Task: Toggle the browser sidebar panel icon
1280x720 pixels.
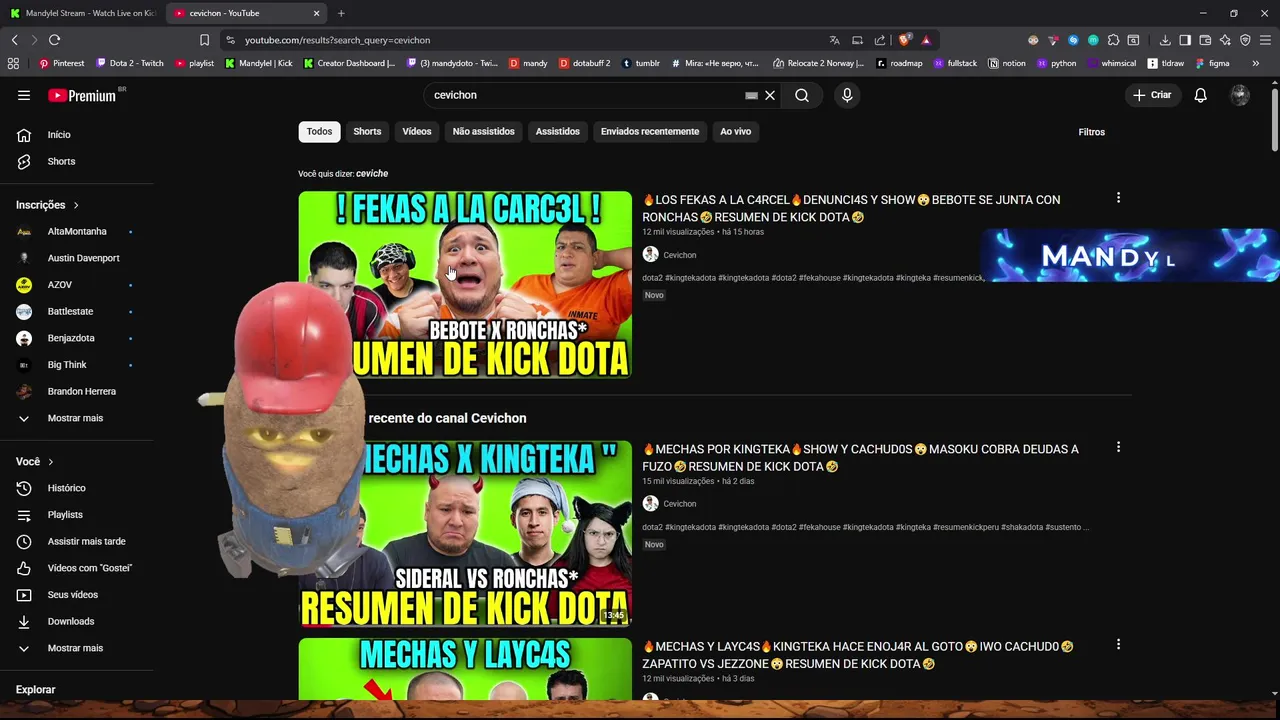Action: point(1185,40)
